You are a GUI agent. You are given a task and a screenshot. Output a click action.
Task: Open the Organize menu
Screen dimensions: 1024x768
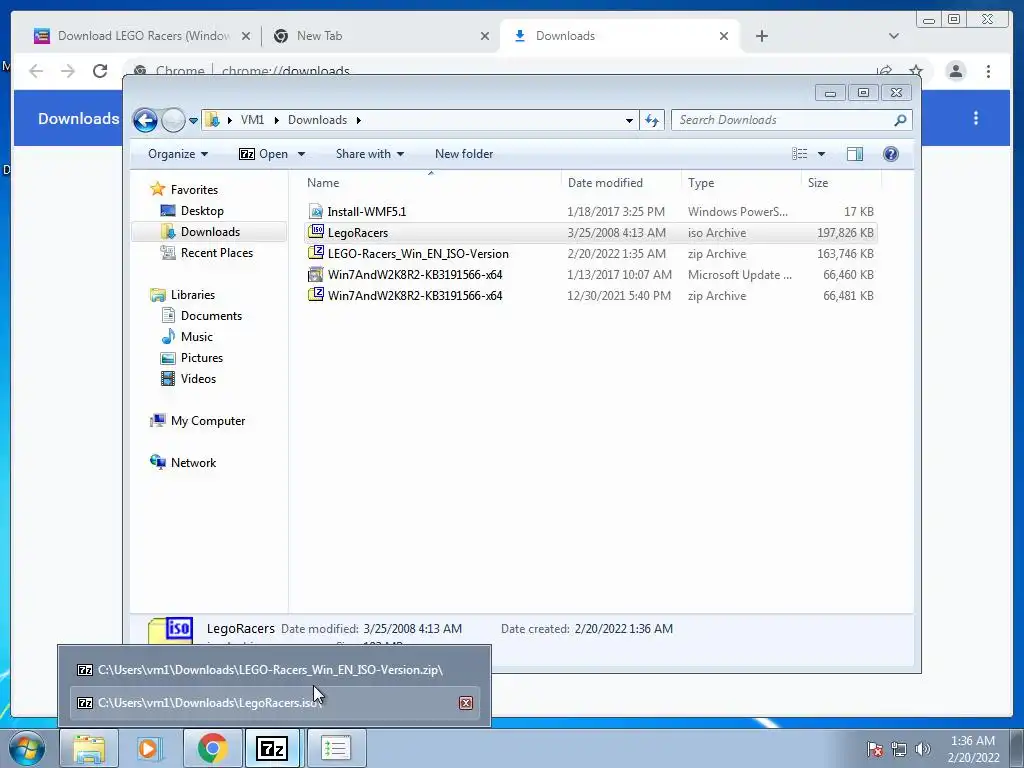178,154
